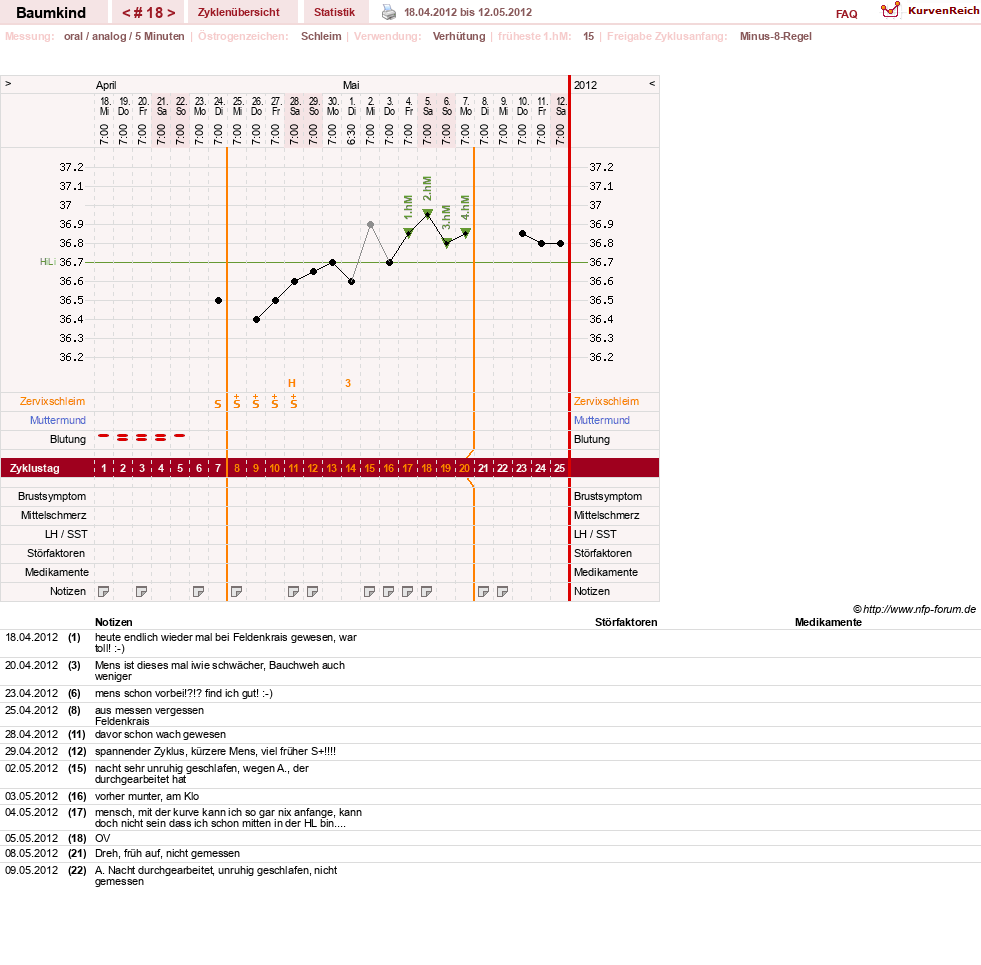Open the note icon on cycle day 16
Viewport: 981px width, 965px height.
tap(389, 591)
